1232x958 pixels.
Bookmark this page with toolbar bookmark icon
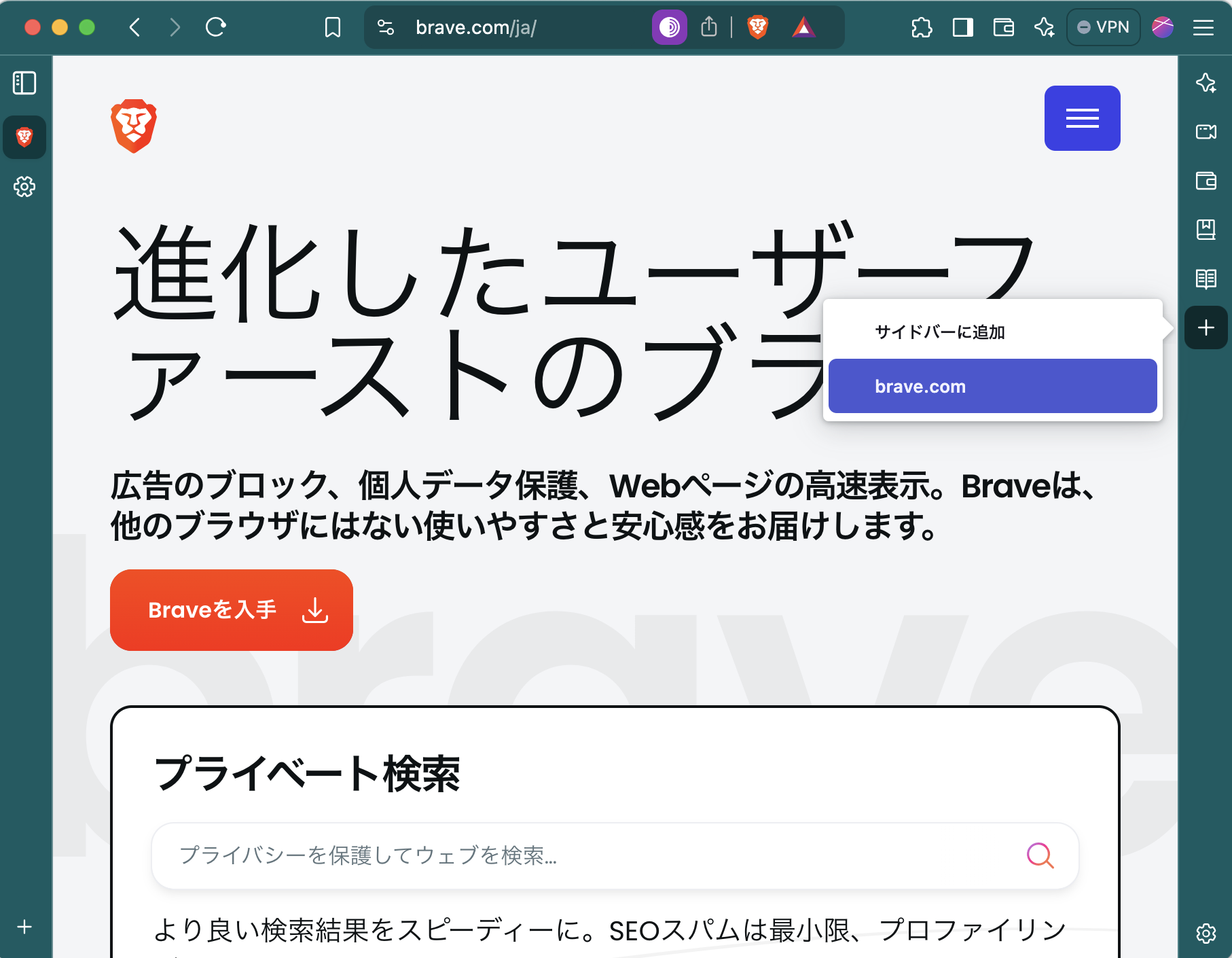click(333, 27)
